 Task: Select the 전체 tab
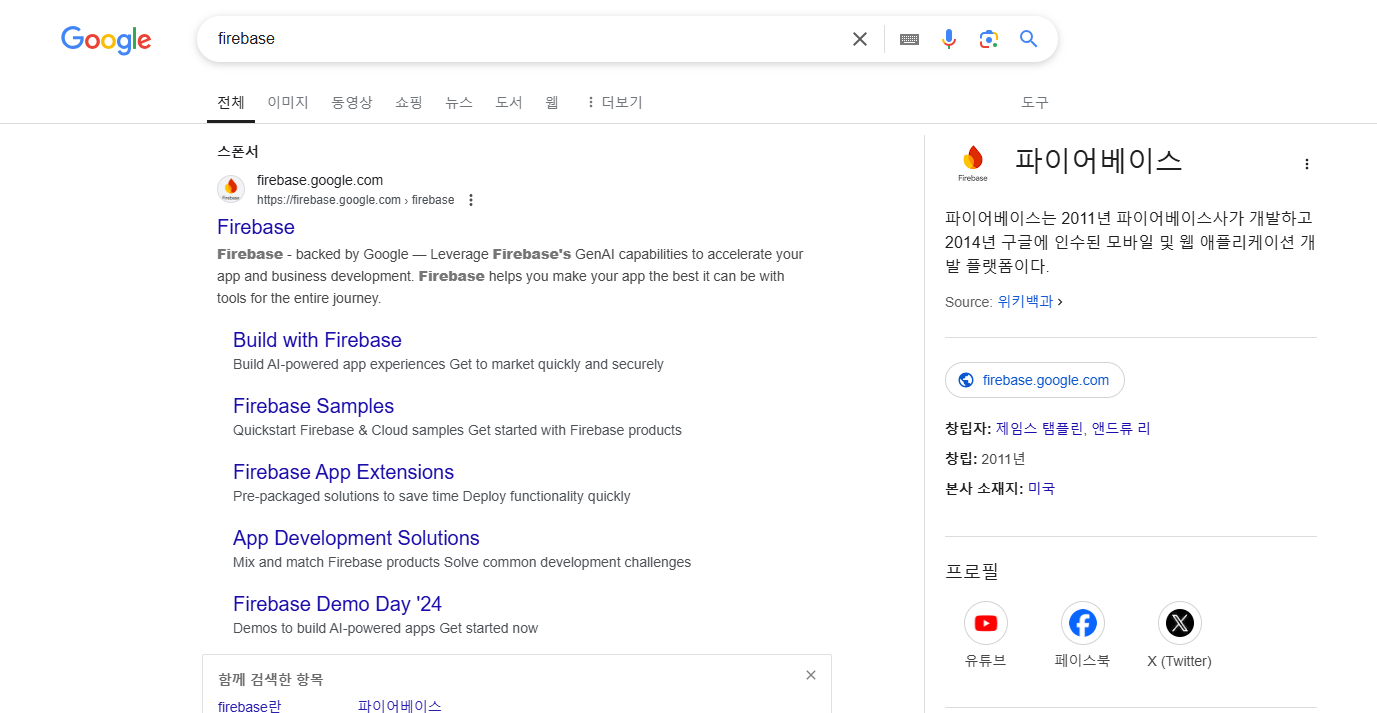pyautogui.click(x=231, y=102)
